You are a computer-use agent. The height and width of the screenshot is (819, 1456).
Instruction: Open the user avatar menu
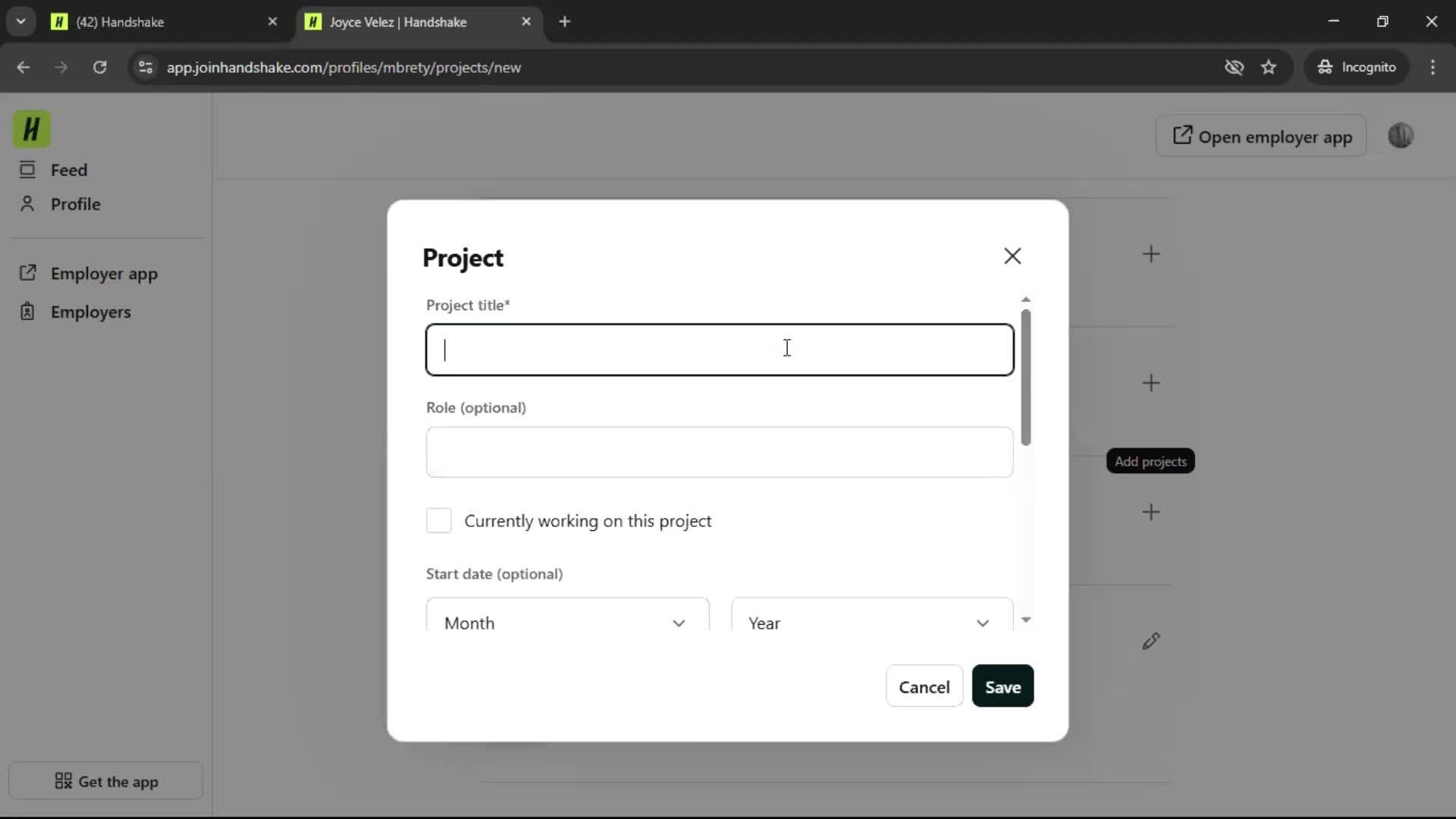(1400, 136)
